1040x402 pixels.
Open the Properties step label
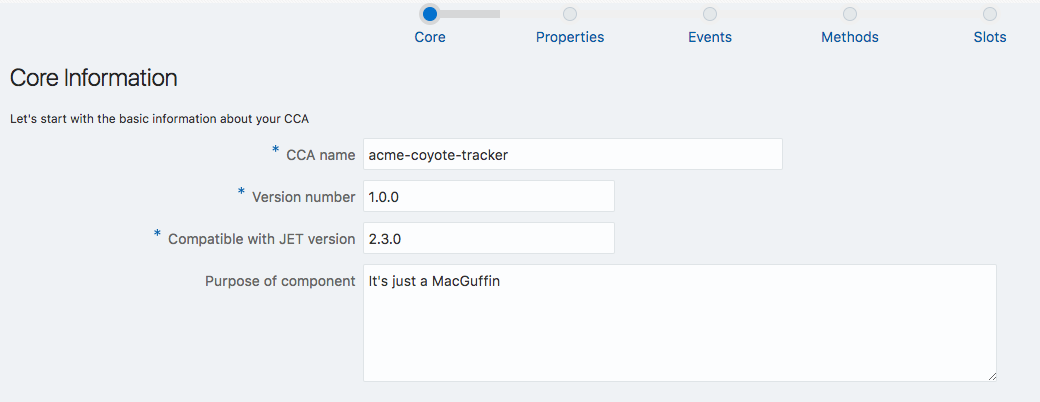tap(570, 37)
